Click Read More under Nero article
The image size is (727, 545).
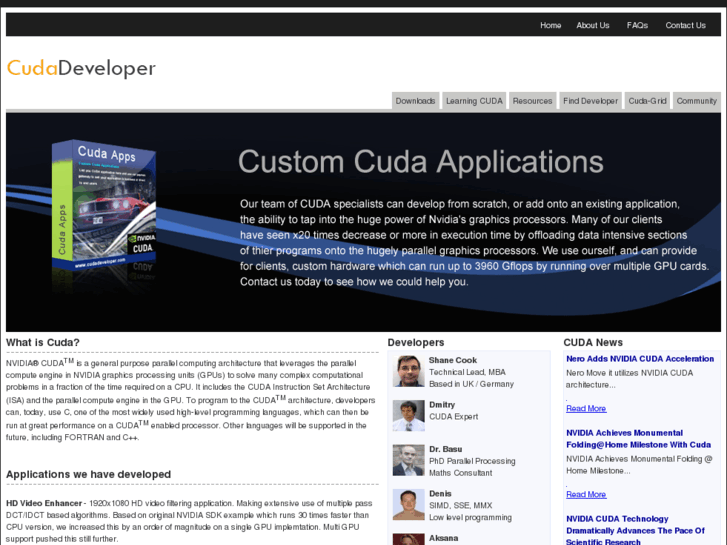point(586,408)
